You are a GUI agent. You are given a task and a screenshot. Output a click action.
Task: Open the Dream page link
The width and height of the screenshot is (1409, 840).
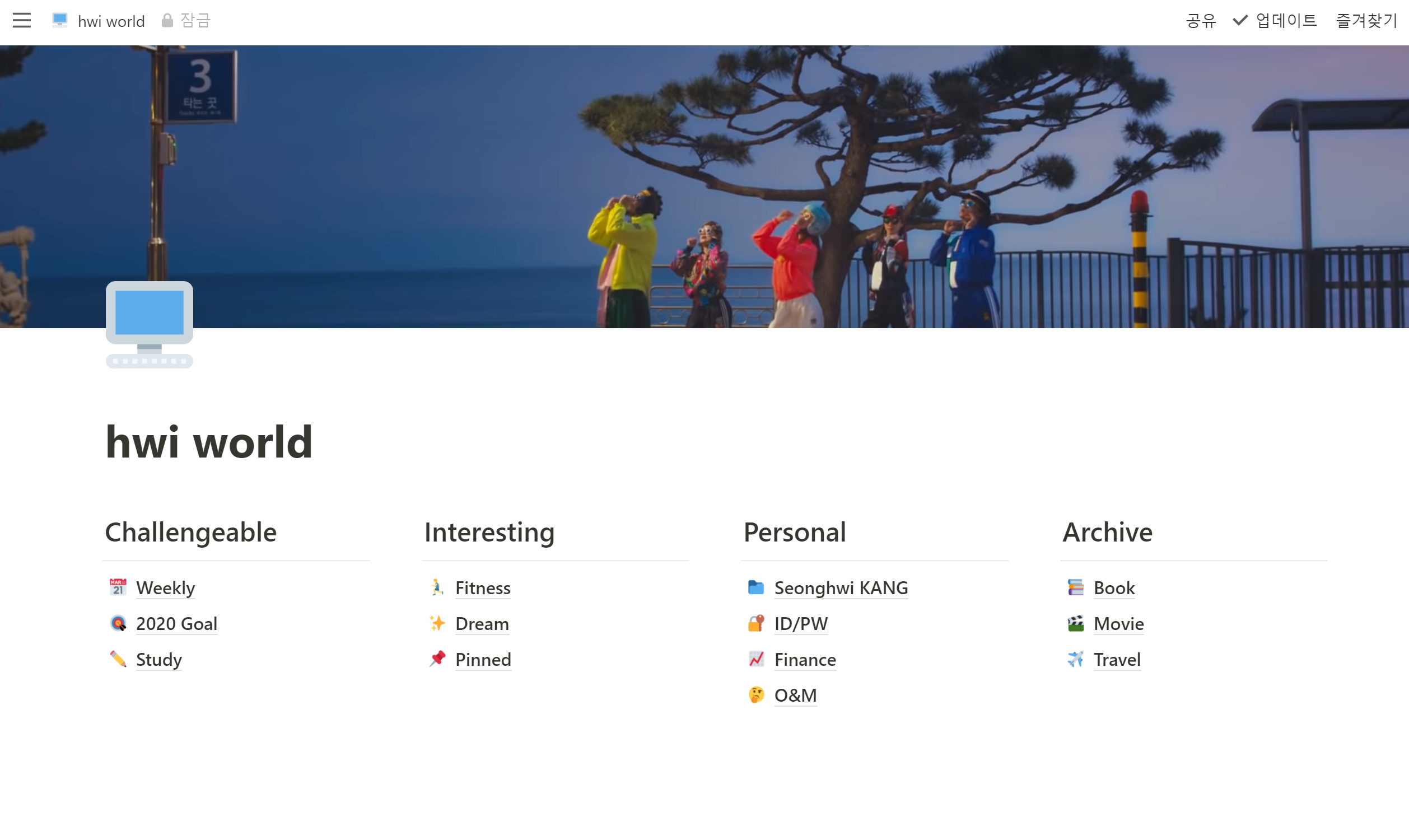tap(482, 623)
